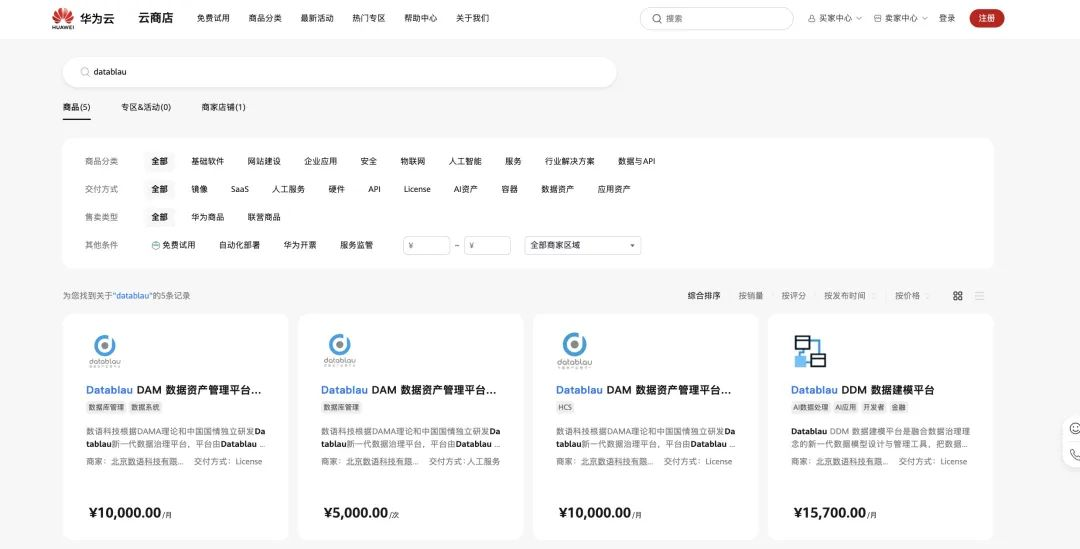Open 商品分类 in top navigation
Viewport: 1080px width, 549px height.
point(265,19)
